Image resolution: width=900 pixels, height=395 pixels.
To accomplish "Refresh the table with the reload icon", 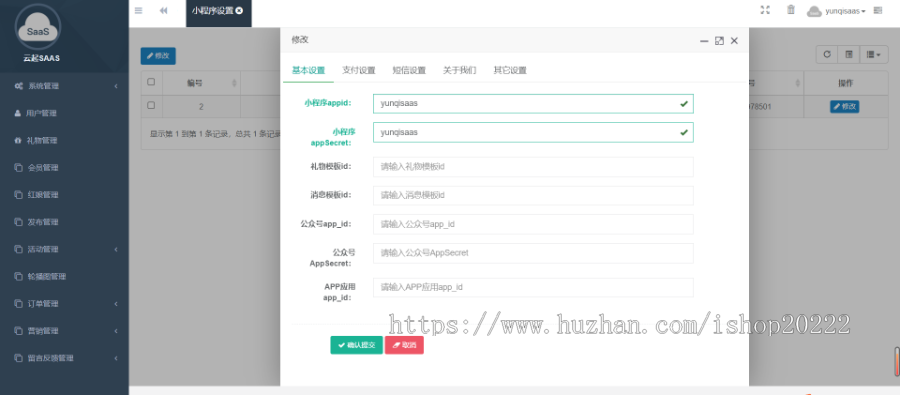I will (827, 55).
